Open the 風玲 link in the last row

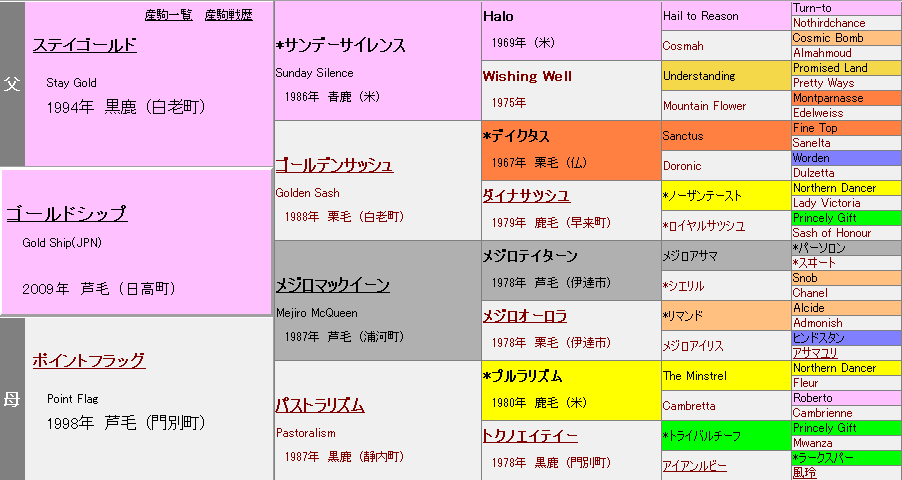804,473
